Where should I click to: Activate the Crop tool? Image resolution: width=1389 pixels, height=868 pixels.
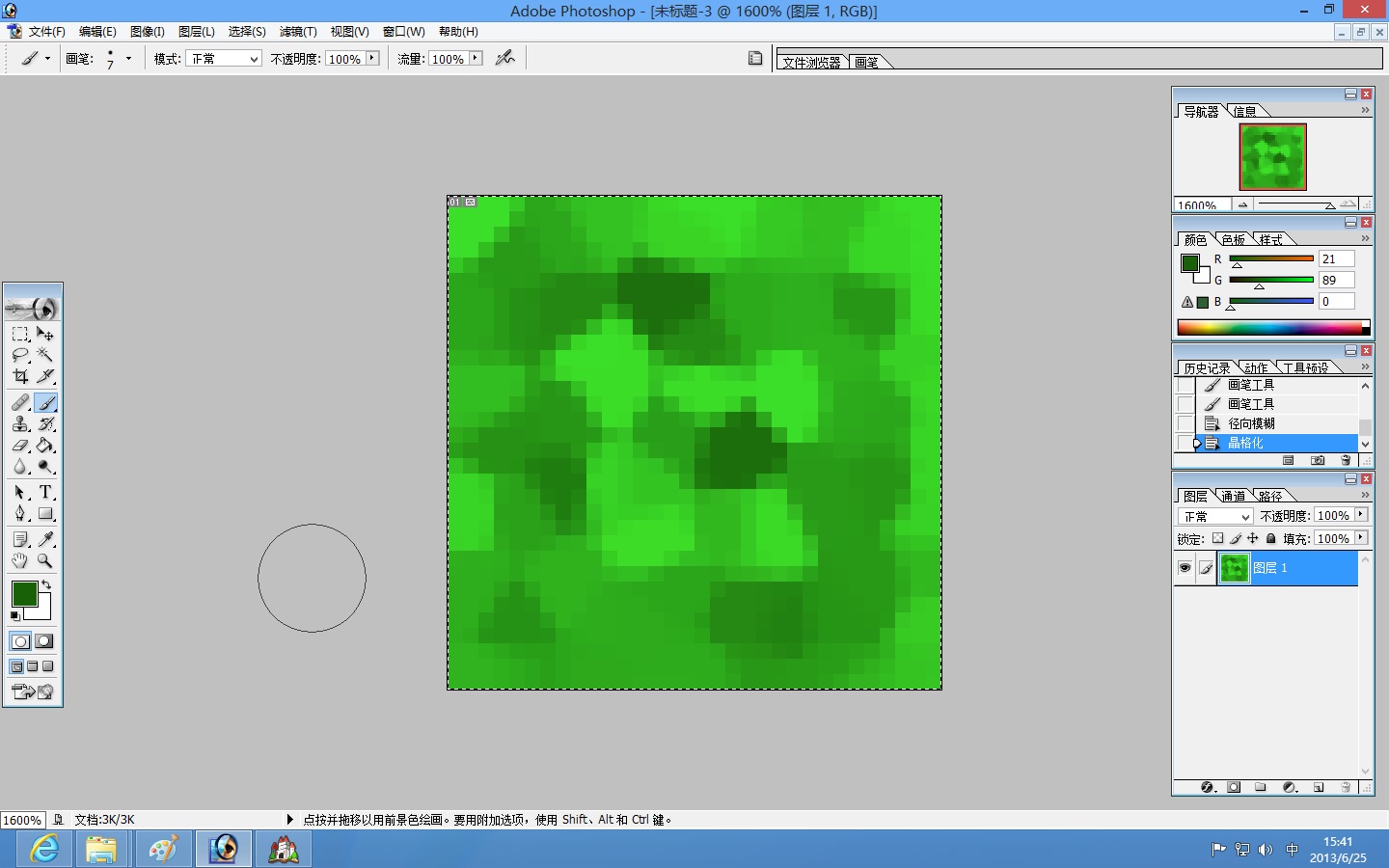(20, 376)
